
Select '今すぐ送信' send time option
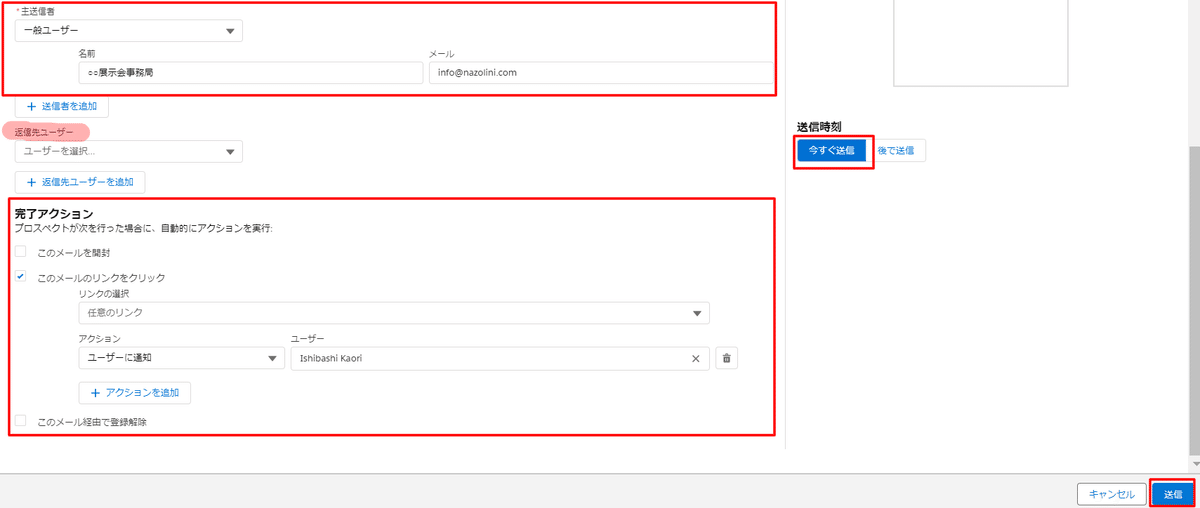pos(831,150)
